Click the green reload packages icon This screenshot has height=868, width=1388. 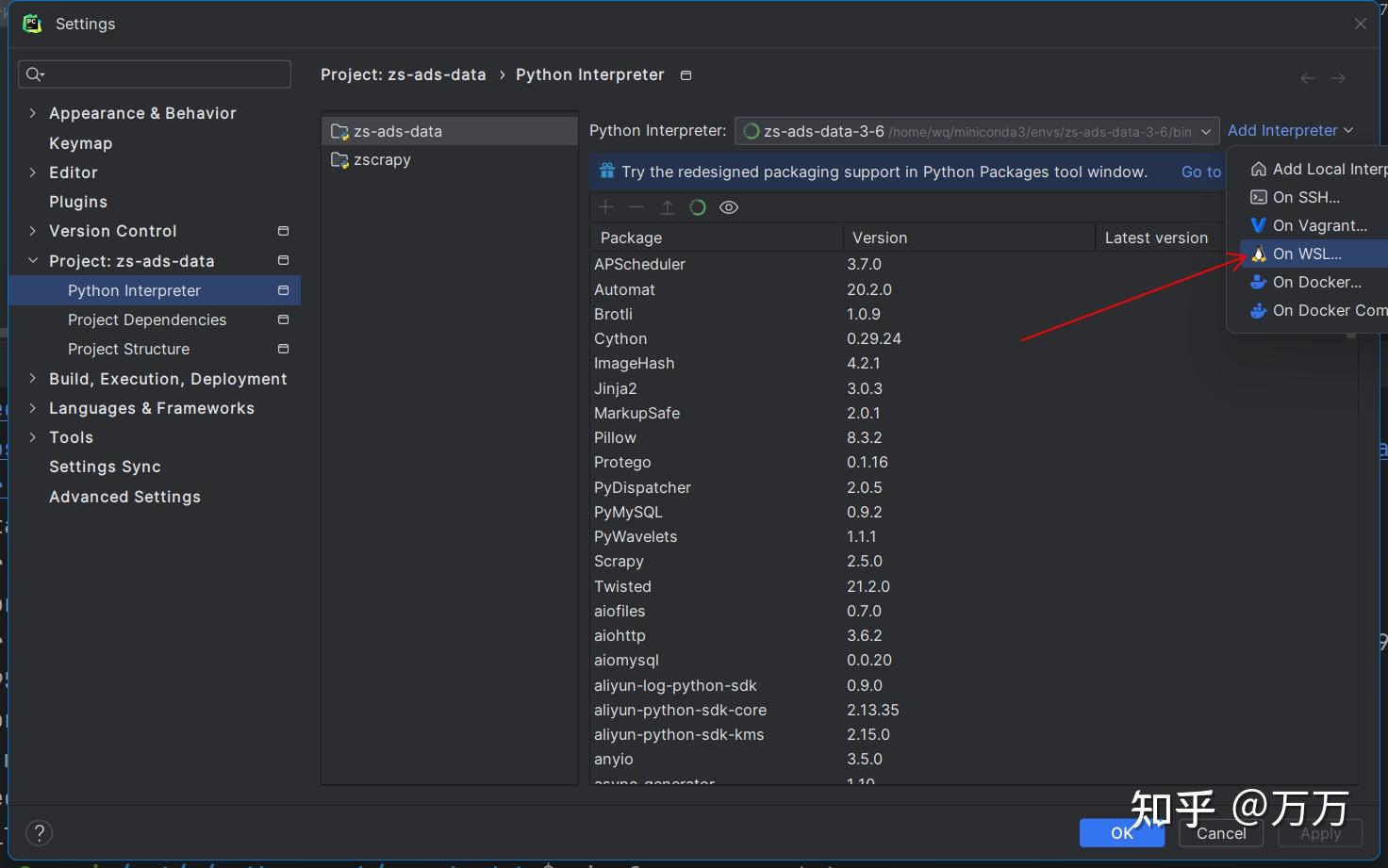click(x=698, y=207)
